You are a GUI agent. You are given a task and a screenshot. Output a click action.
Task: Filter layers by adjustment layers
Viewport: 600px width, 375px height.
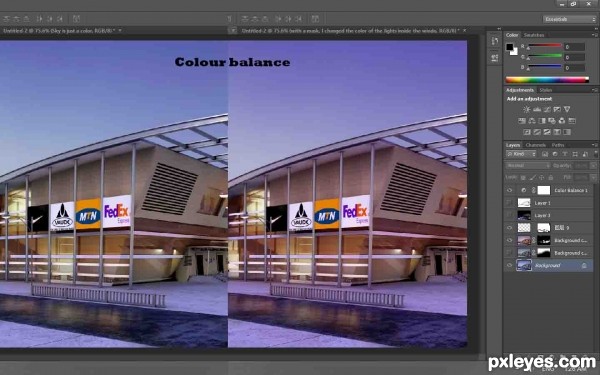coord(555,154)
